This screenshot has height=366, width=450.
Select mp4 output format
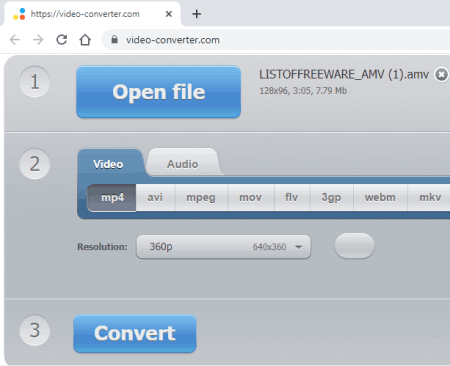point(112,197)
